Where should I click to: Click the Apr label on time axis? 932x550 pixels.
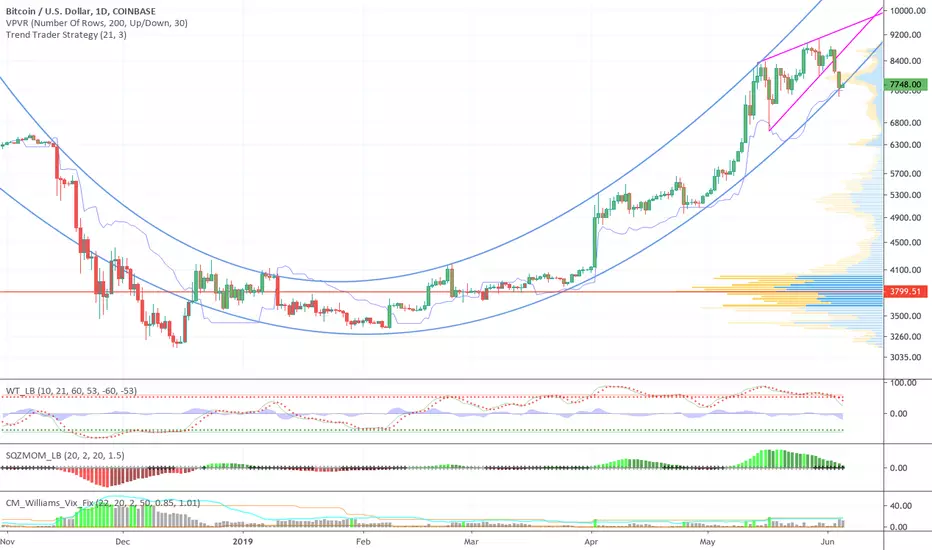591,542
